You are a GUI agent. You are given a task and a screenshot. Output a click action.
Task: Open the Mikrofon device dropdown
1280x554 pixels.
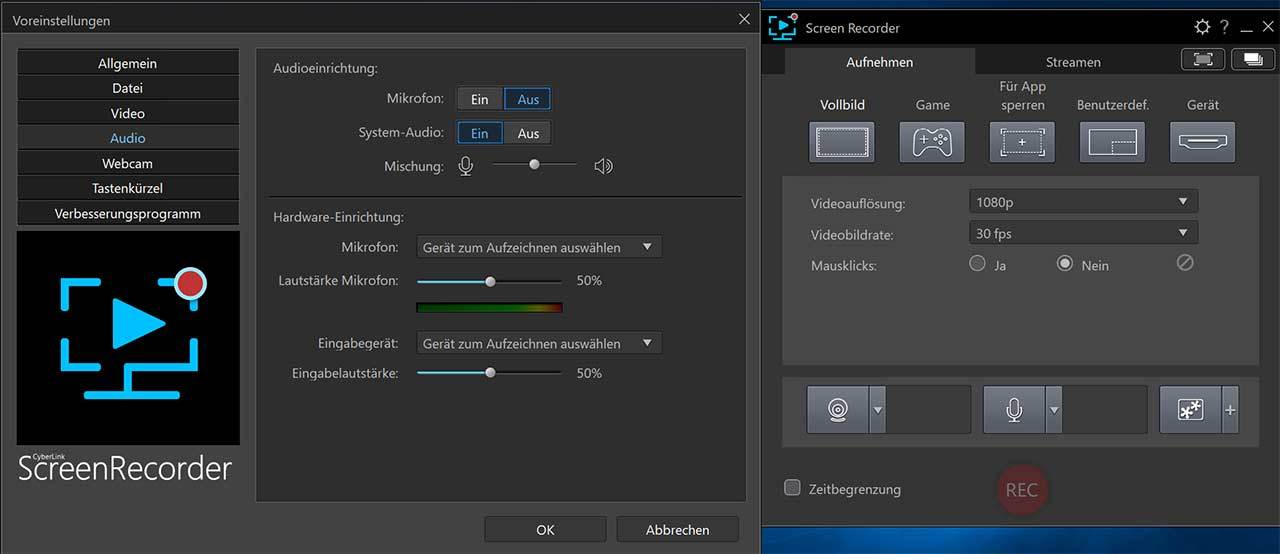coord(539,247)
